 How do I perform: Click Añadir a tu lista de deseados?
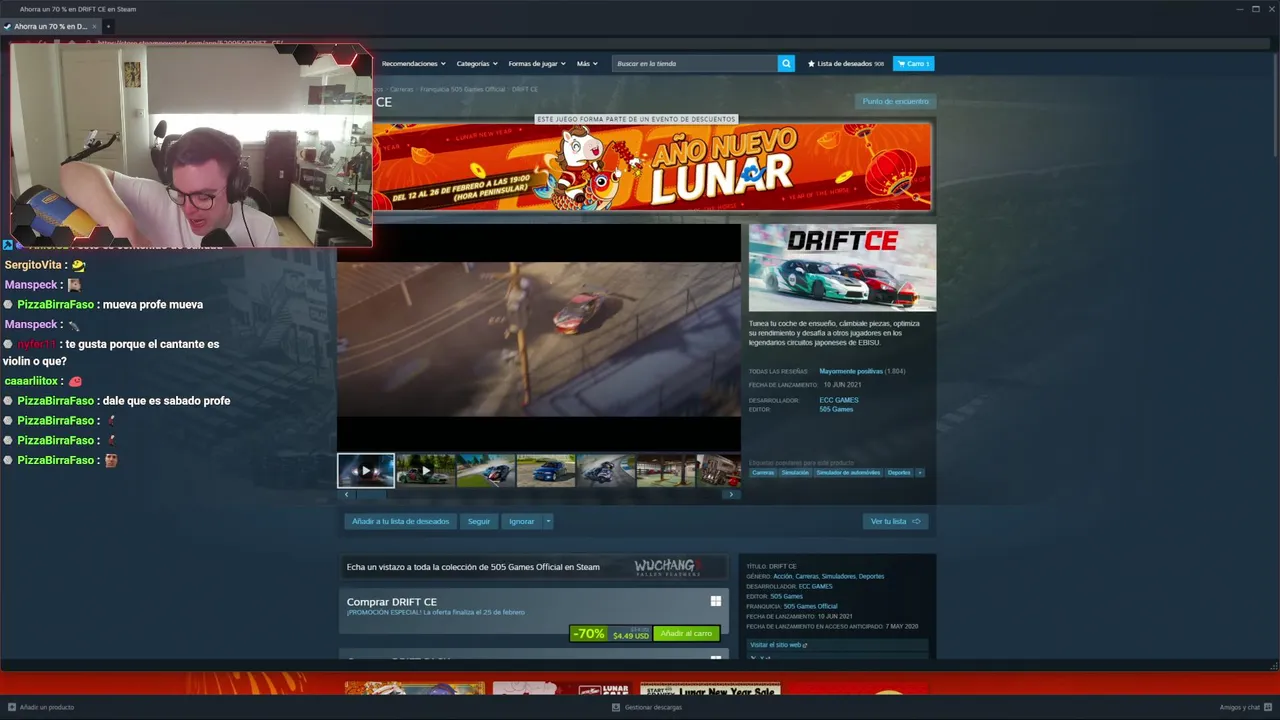[400, 521]
